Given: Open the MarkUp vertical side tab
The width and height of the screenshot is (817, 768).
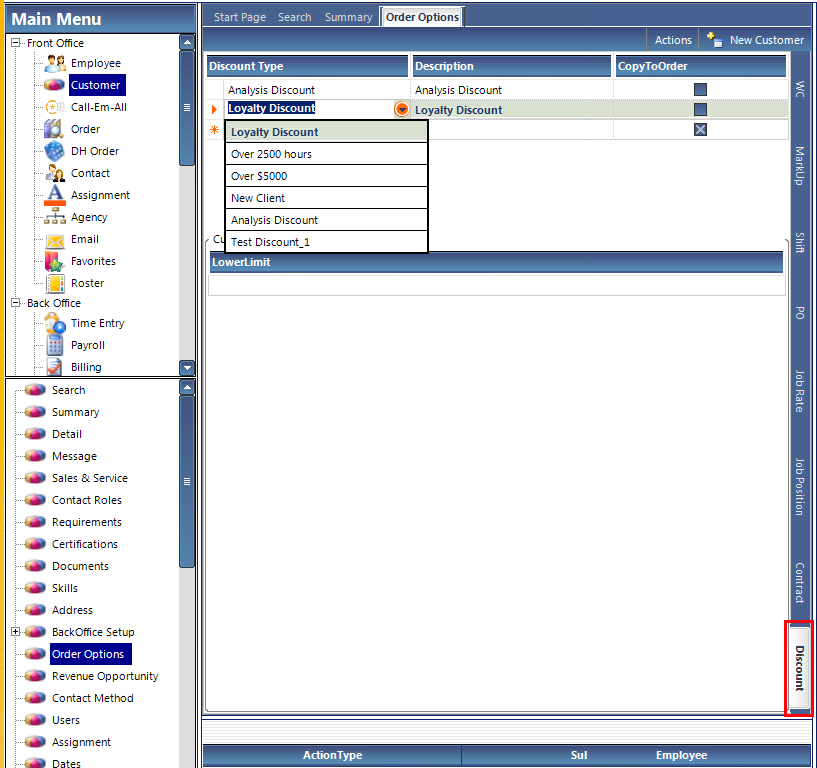Looking at the screenshot, I should pyautogui.click(x=800, y=166).
